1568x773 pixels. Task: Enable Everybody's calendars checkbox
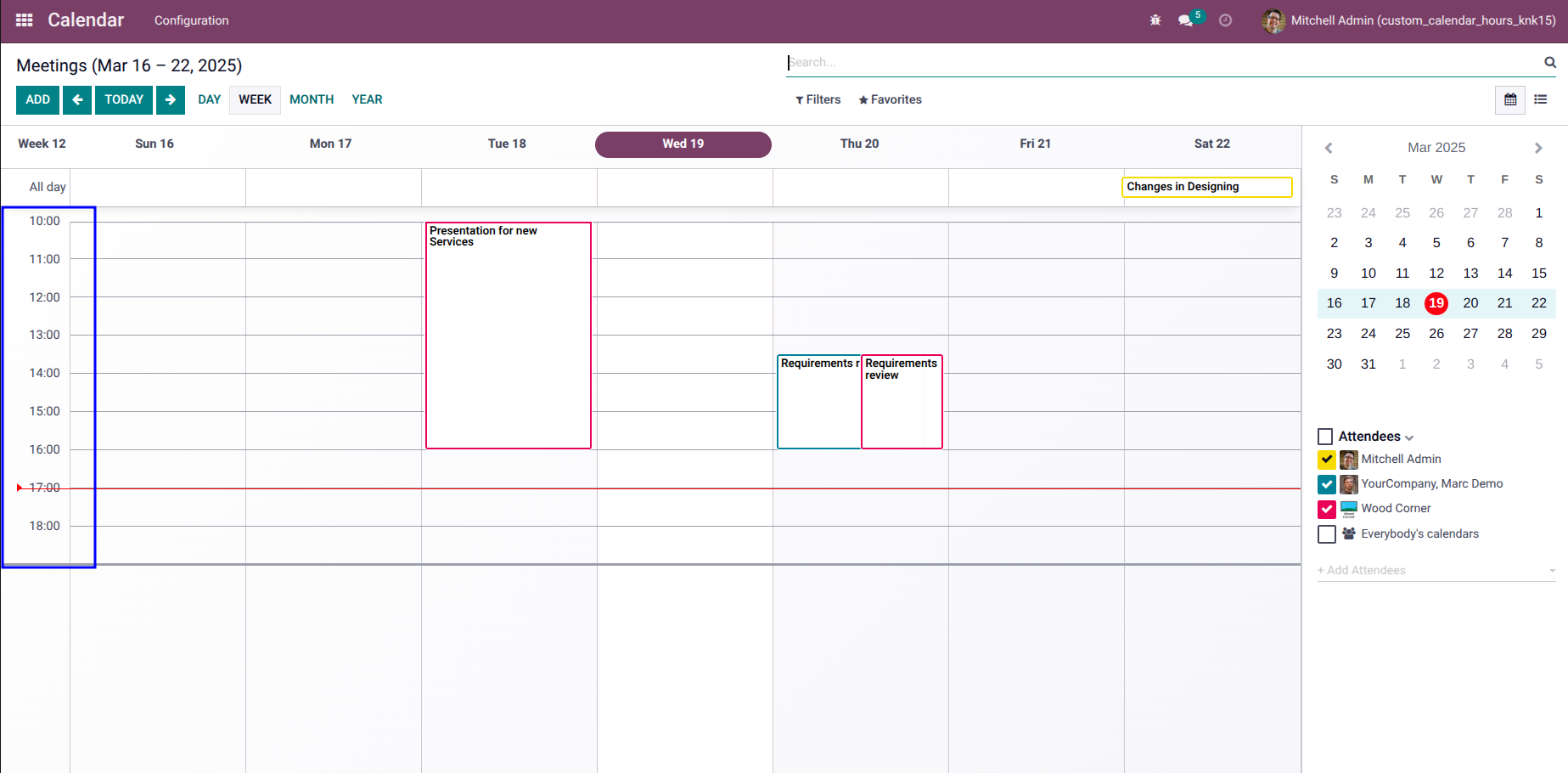click(1327, 534)
